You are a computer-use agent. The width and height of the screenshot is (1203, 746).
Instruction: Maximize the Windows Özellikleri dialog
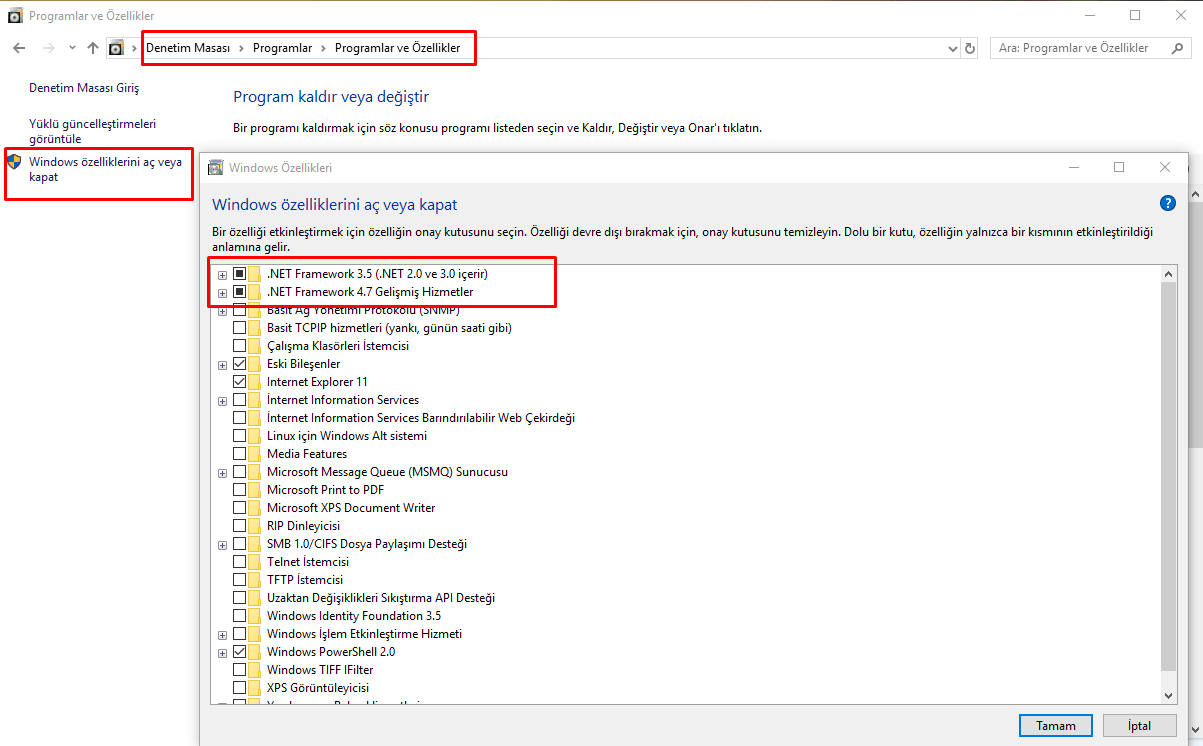pos(1119,167)
